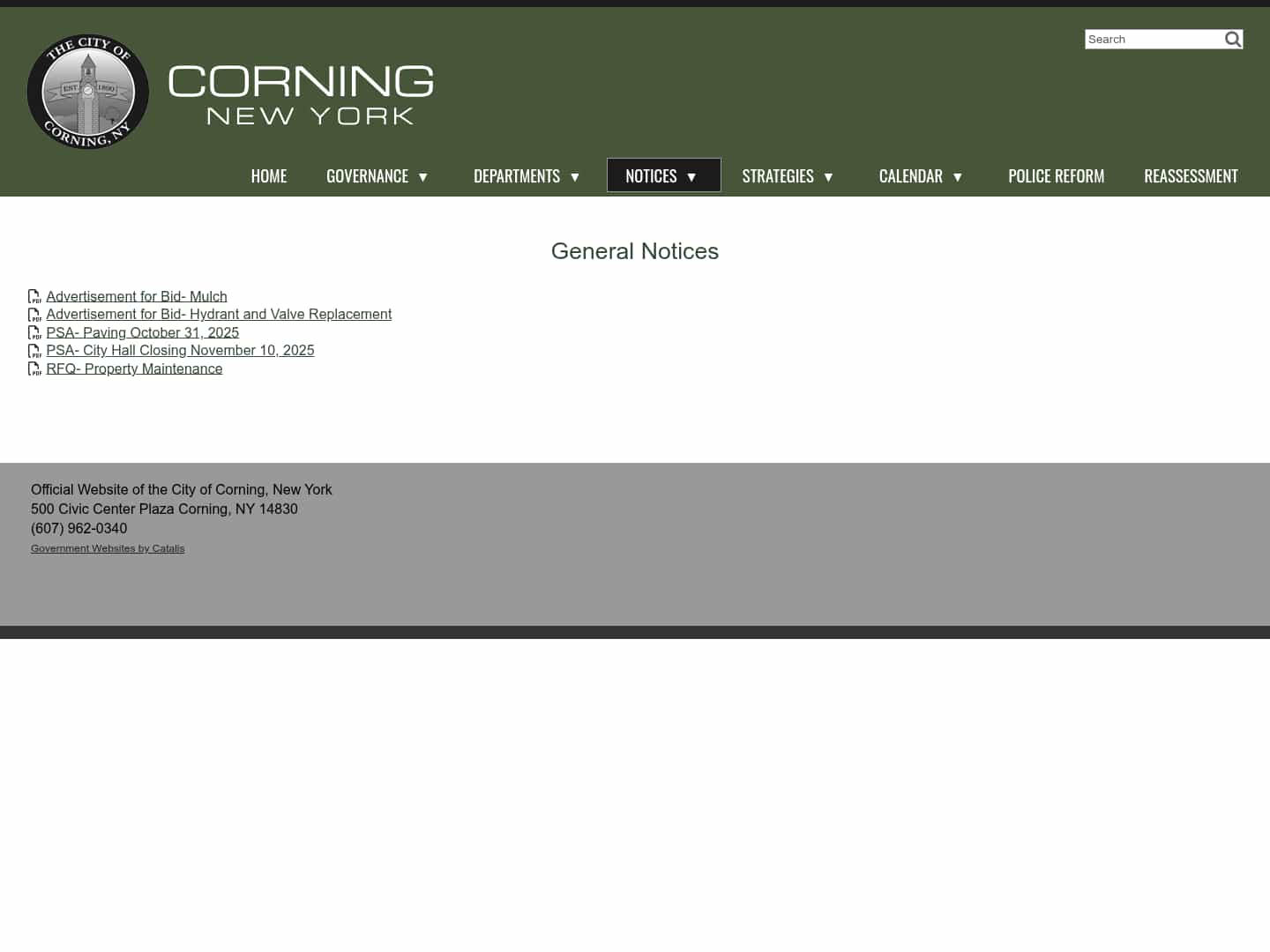Click inside the Search input field
Screen dimensions: 1270x952
click(1151, 39)
